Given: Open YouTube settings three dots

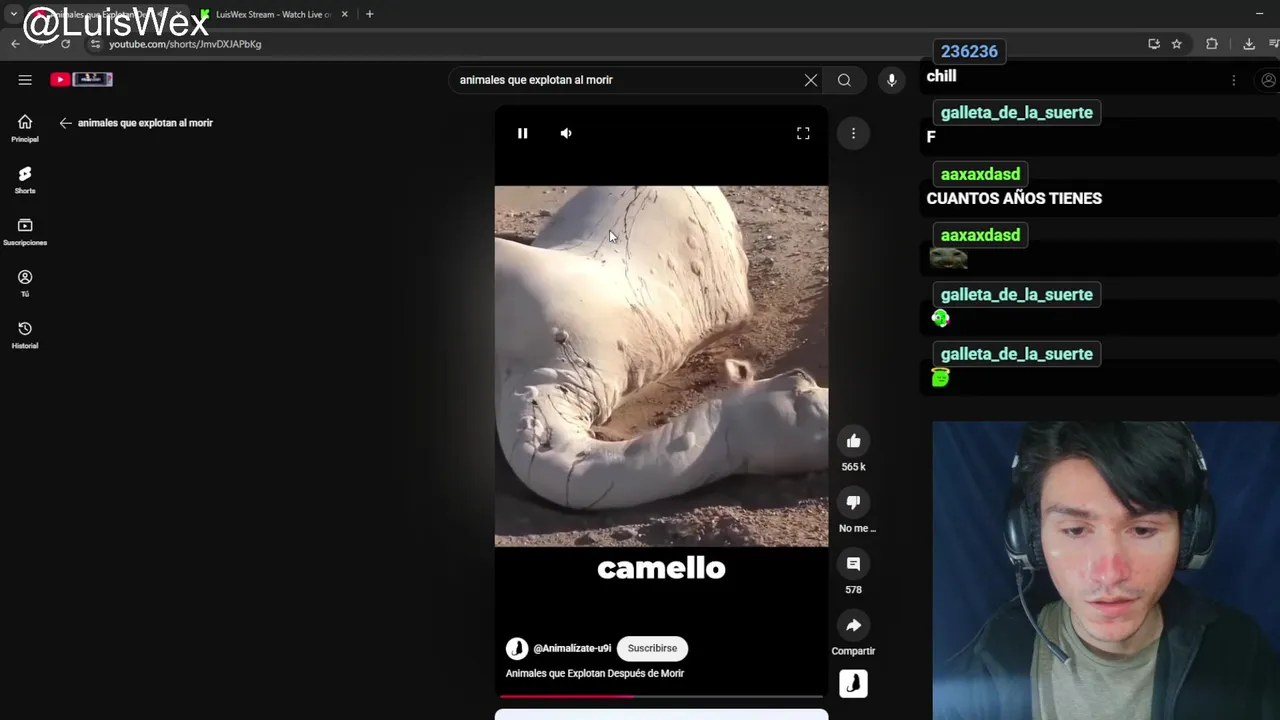Looking at the screenshot, I should pyautogui.click(x=1233, y=80).
